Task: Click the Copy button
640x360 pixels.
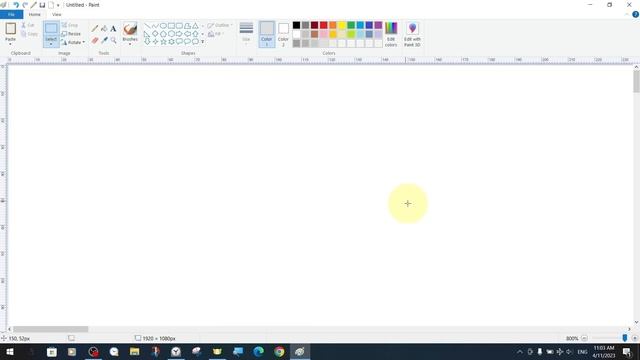Action: coord(29,34)
